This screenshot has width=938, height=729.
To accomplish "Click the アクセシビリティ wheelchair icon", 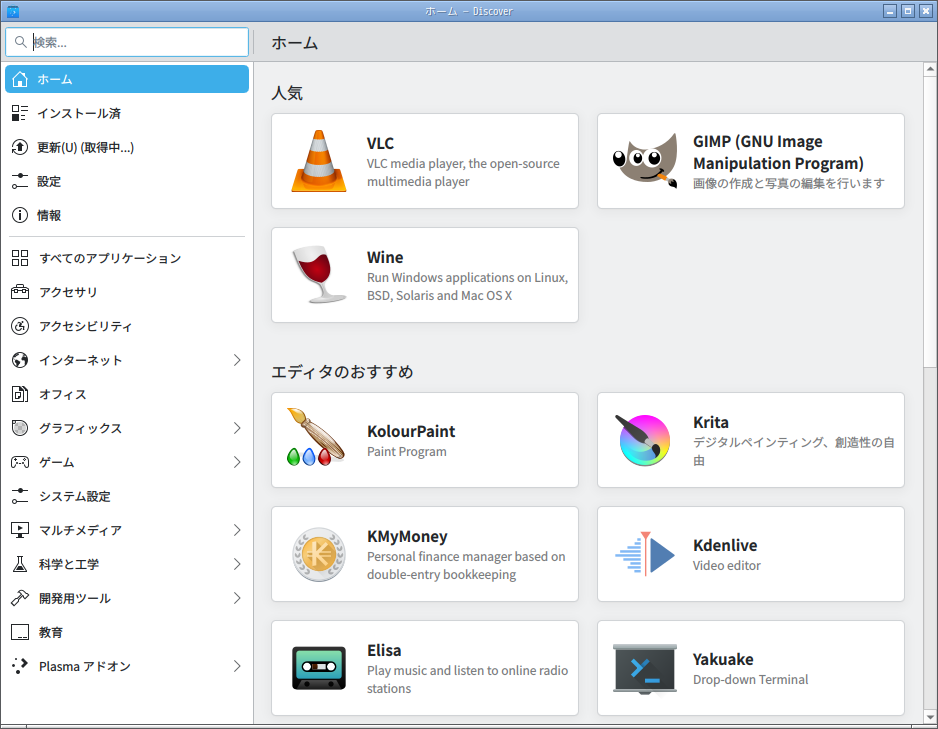I will point(20,326).
